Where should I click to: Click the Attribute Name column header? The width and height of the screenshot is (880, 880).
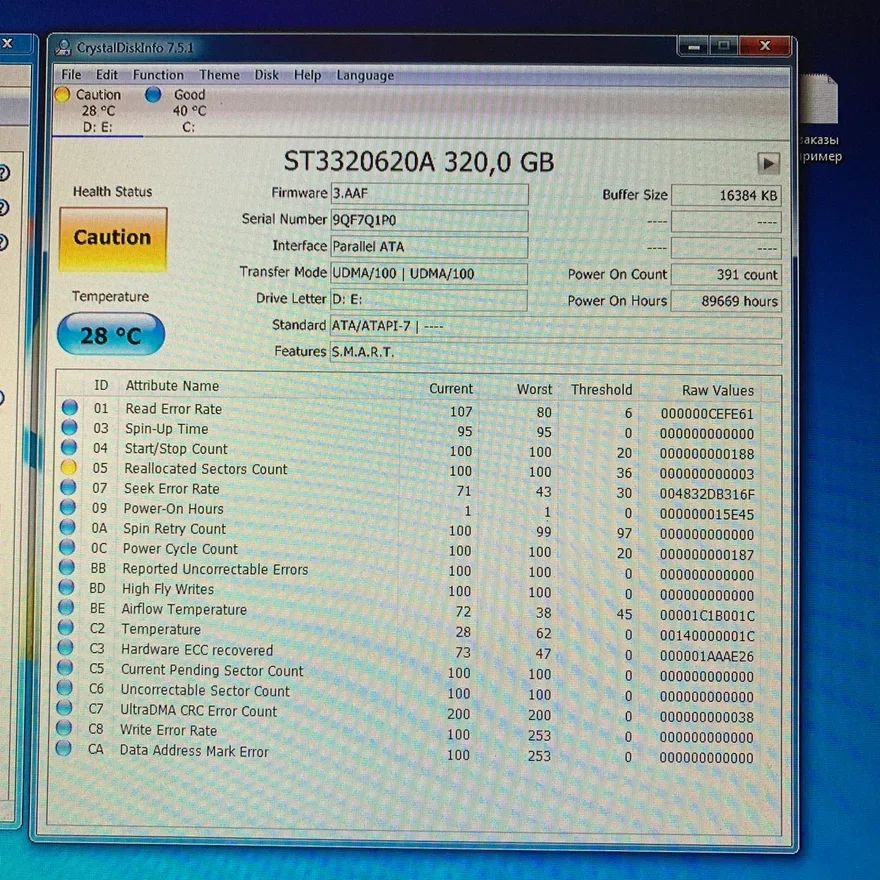172,386
